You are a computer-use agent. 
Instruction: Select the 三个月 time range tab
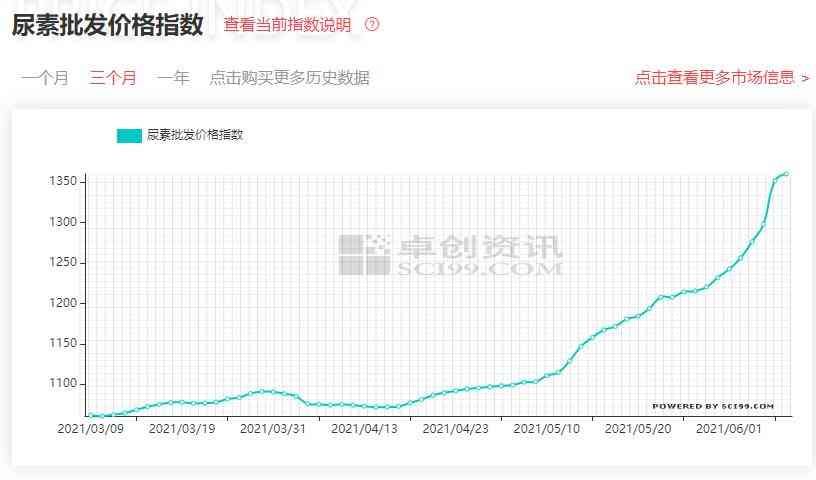[113, 78]
